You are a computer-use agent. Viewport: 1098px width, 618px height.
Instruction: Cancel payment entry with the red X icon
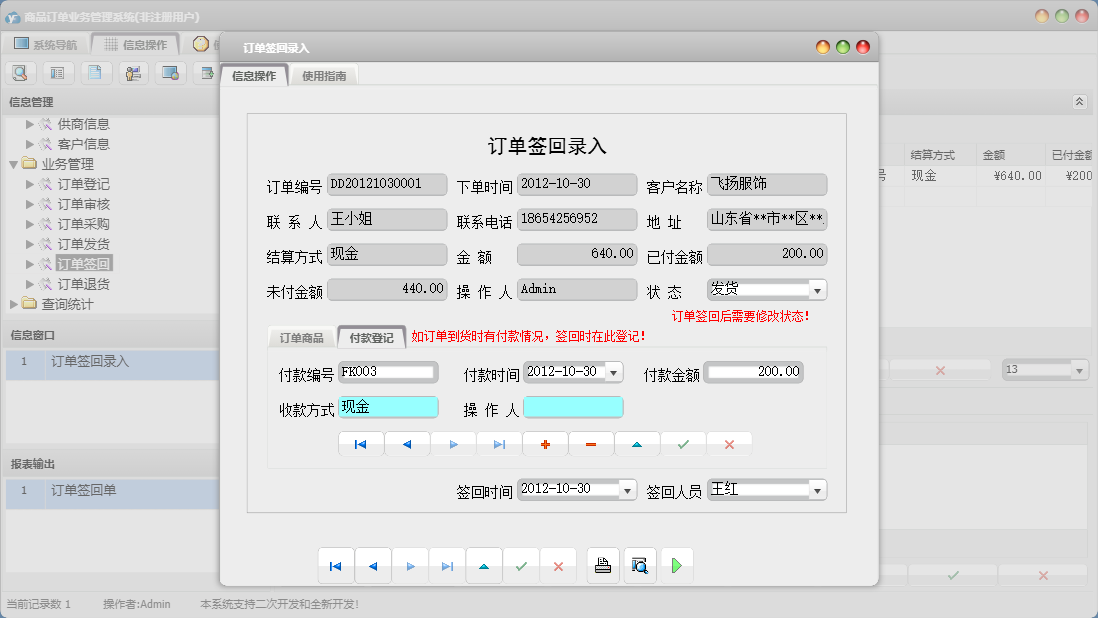[x=729, y=443]
